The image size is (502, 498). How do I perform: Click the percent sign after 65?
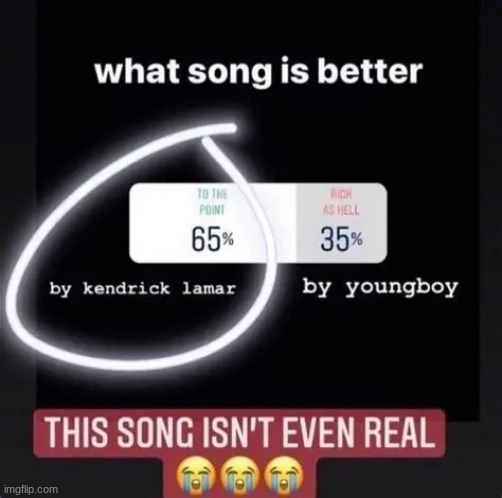(228, 239)
